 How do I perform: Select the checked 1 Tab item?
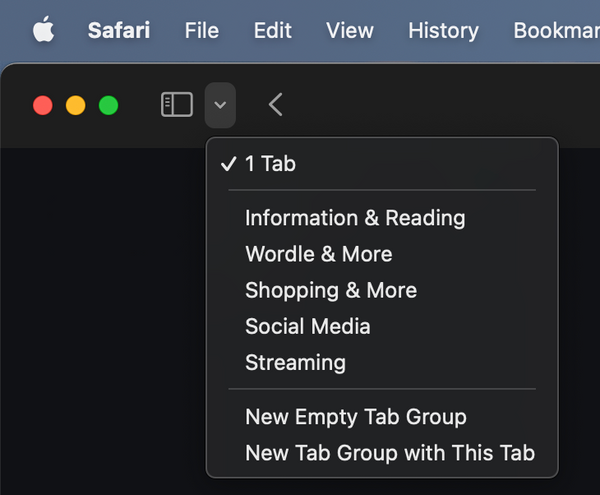(382, 164)
